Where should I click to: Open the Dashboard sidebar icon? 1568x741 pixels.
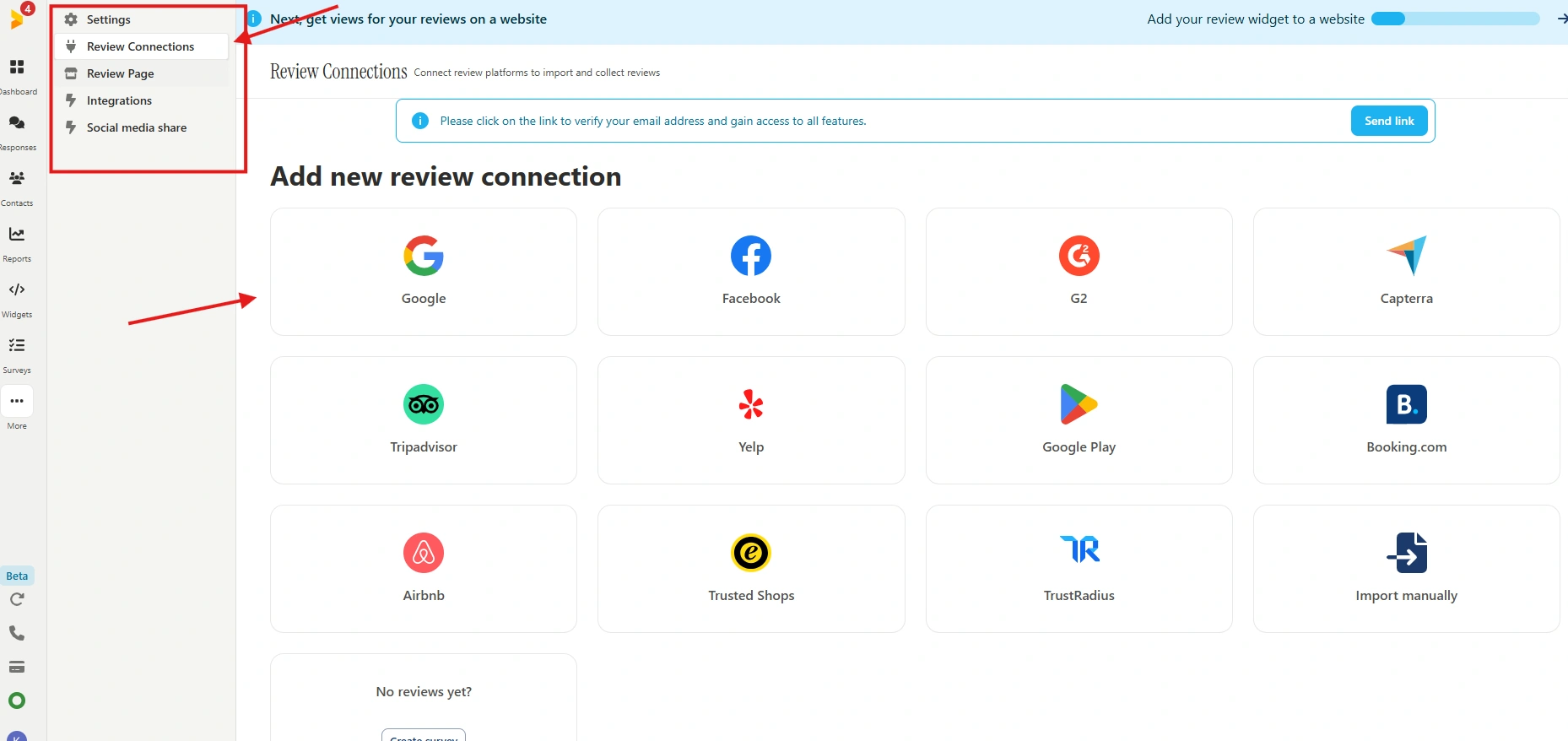[x=17, y=68]
